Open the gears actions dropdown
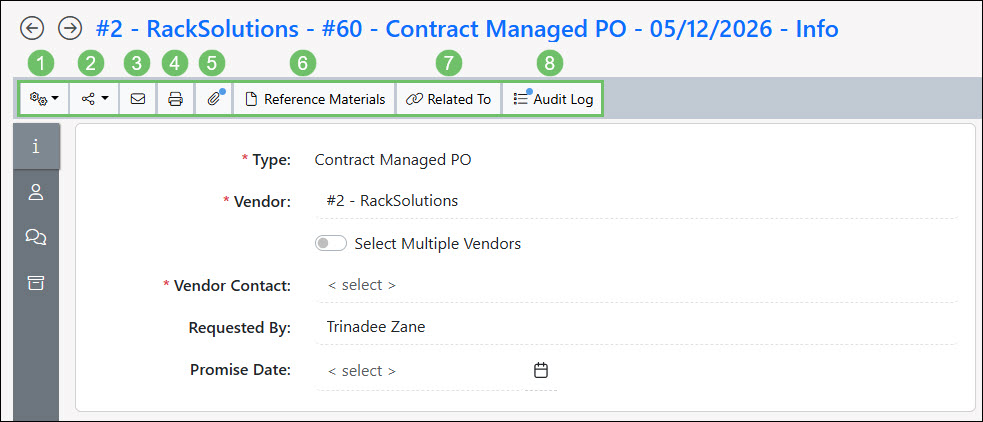This screenshot has width=983, height=422. 44,98
